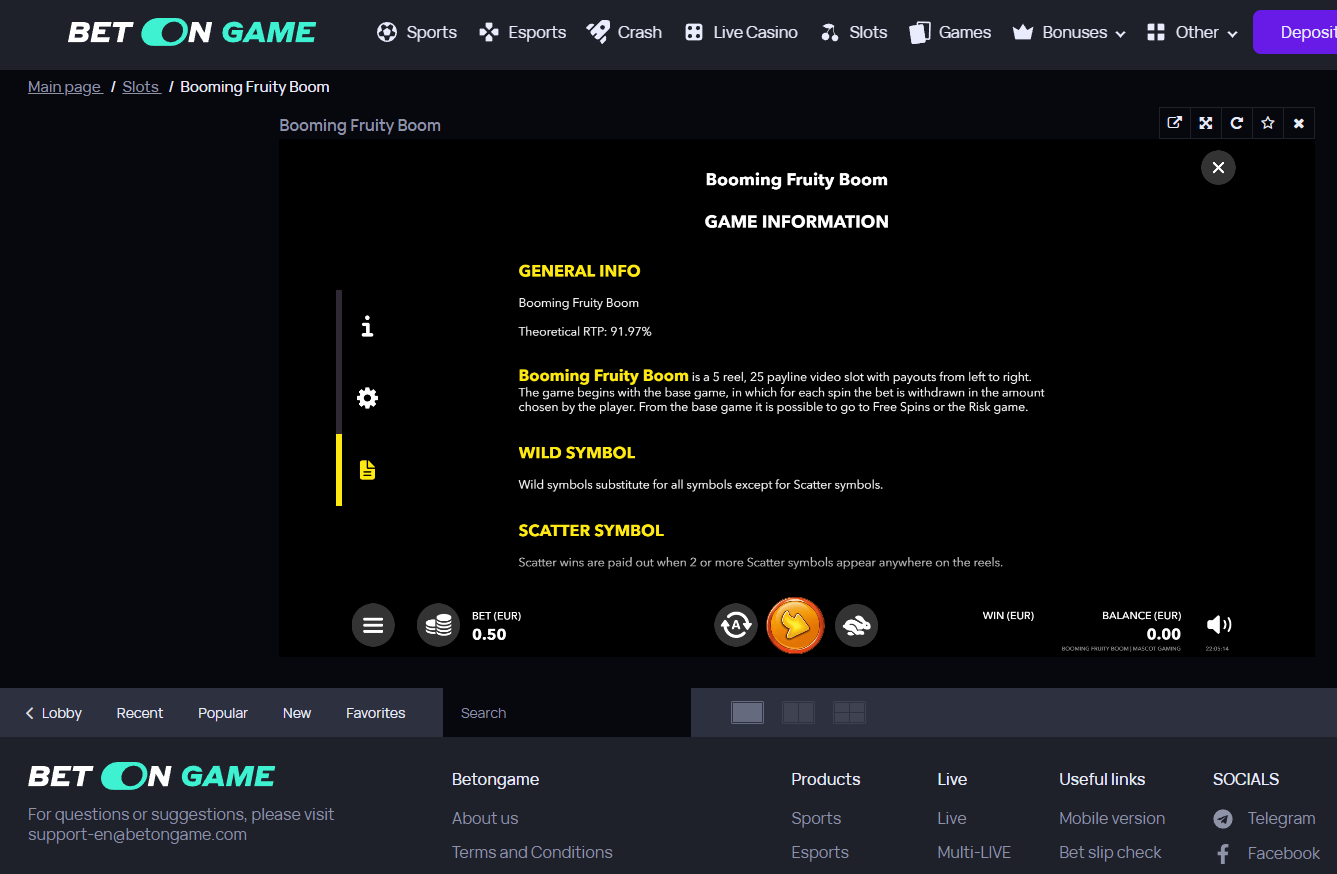Click the coin stack bet icon
The width and height of the screenshot is (1337, 874).
click(x=438, y=625)
